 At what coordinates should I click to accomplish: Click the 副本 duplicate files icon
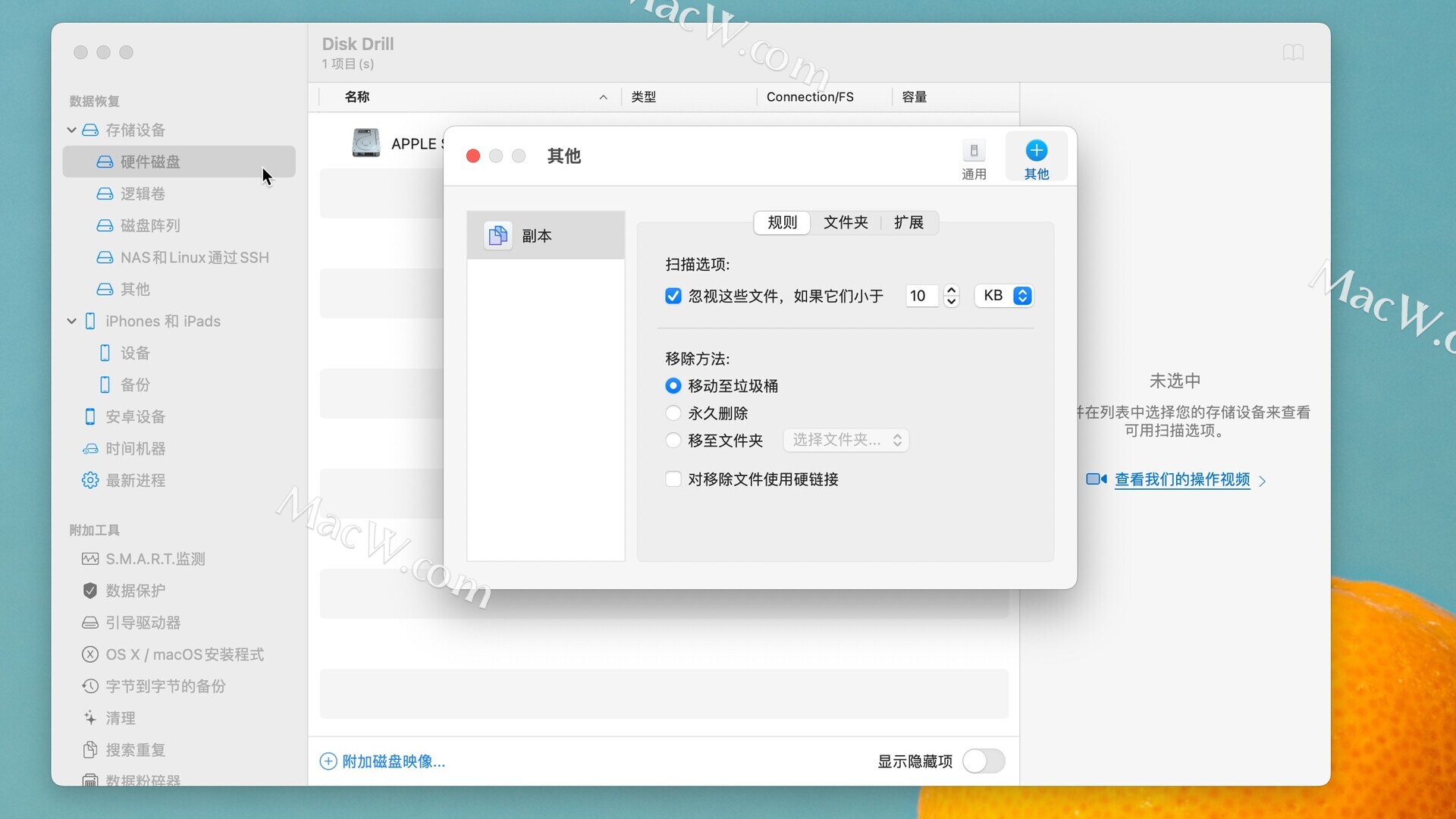click(498, 235)
